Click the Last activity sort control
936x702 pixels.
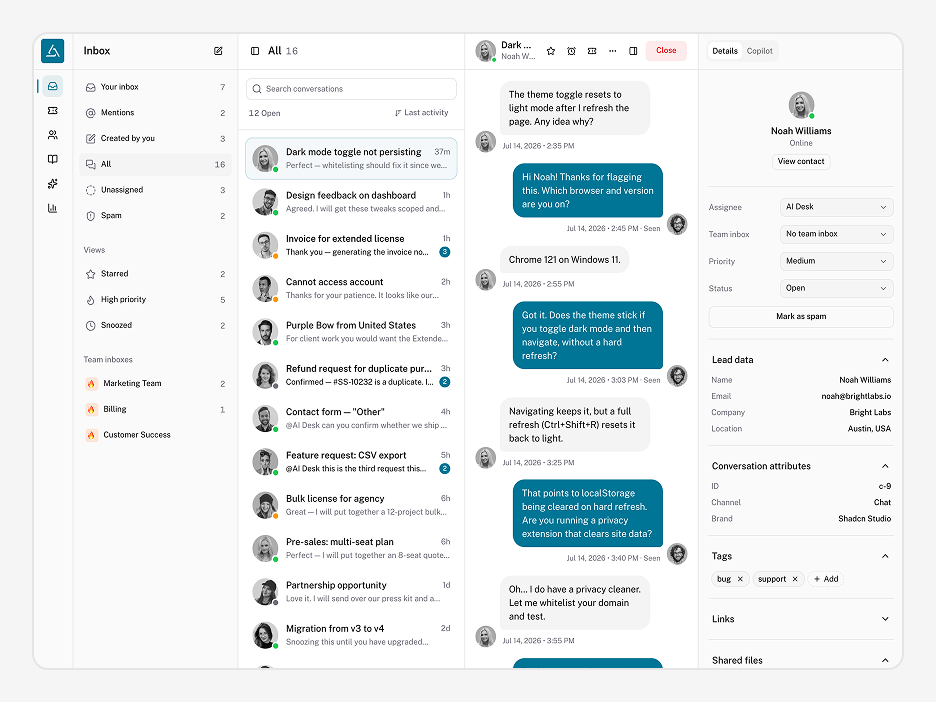click(421, 113)
